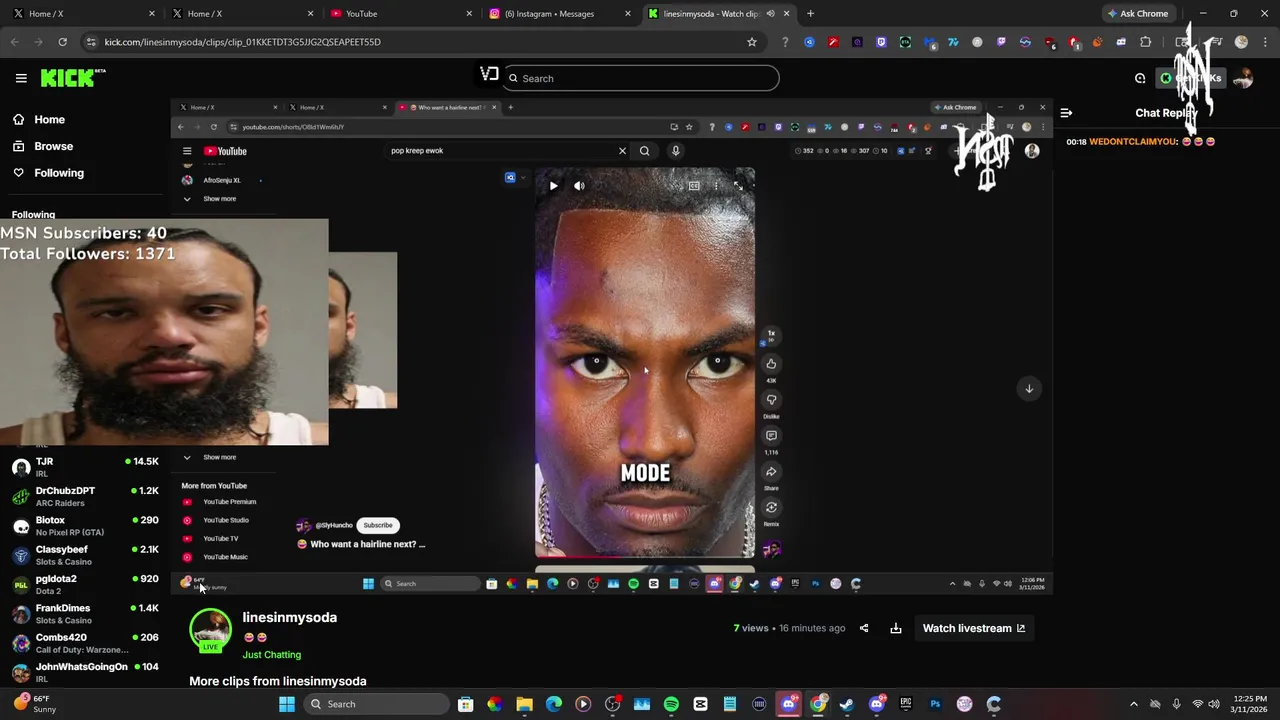Click YouTube voice search microphone
1280x720 pixels.
tap(675, 151)
